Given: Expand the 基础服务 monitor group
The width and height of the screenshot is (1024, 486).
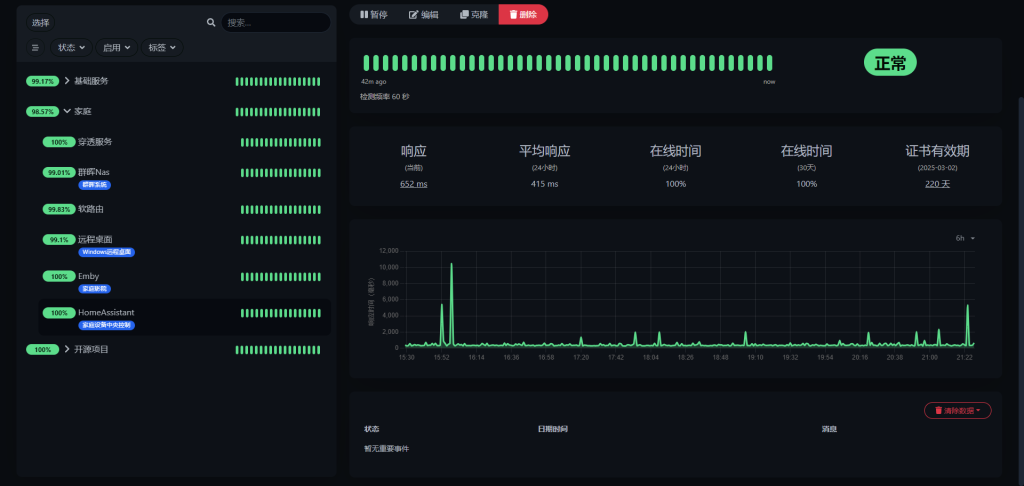Looking at the screenshot, I should point(67,81).
